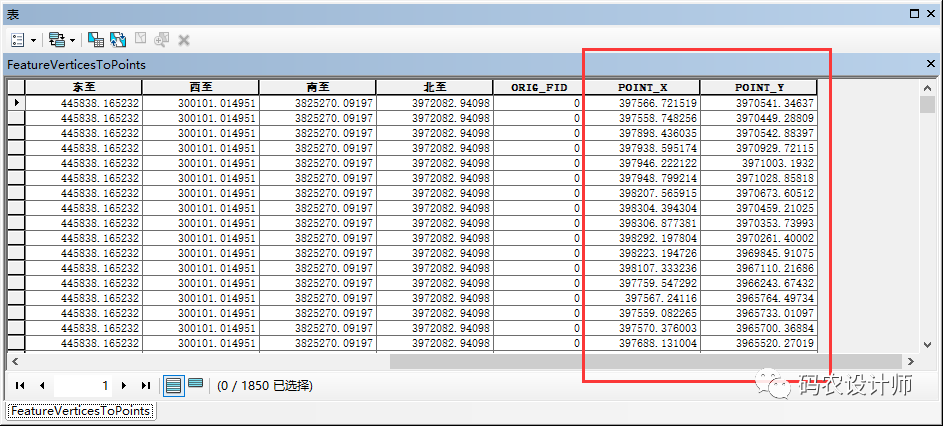Click the table window pin/dock dropdown button

pyautogui.click(x=915, y=13)
